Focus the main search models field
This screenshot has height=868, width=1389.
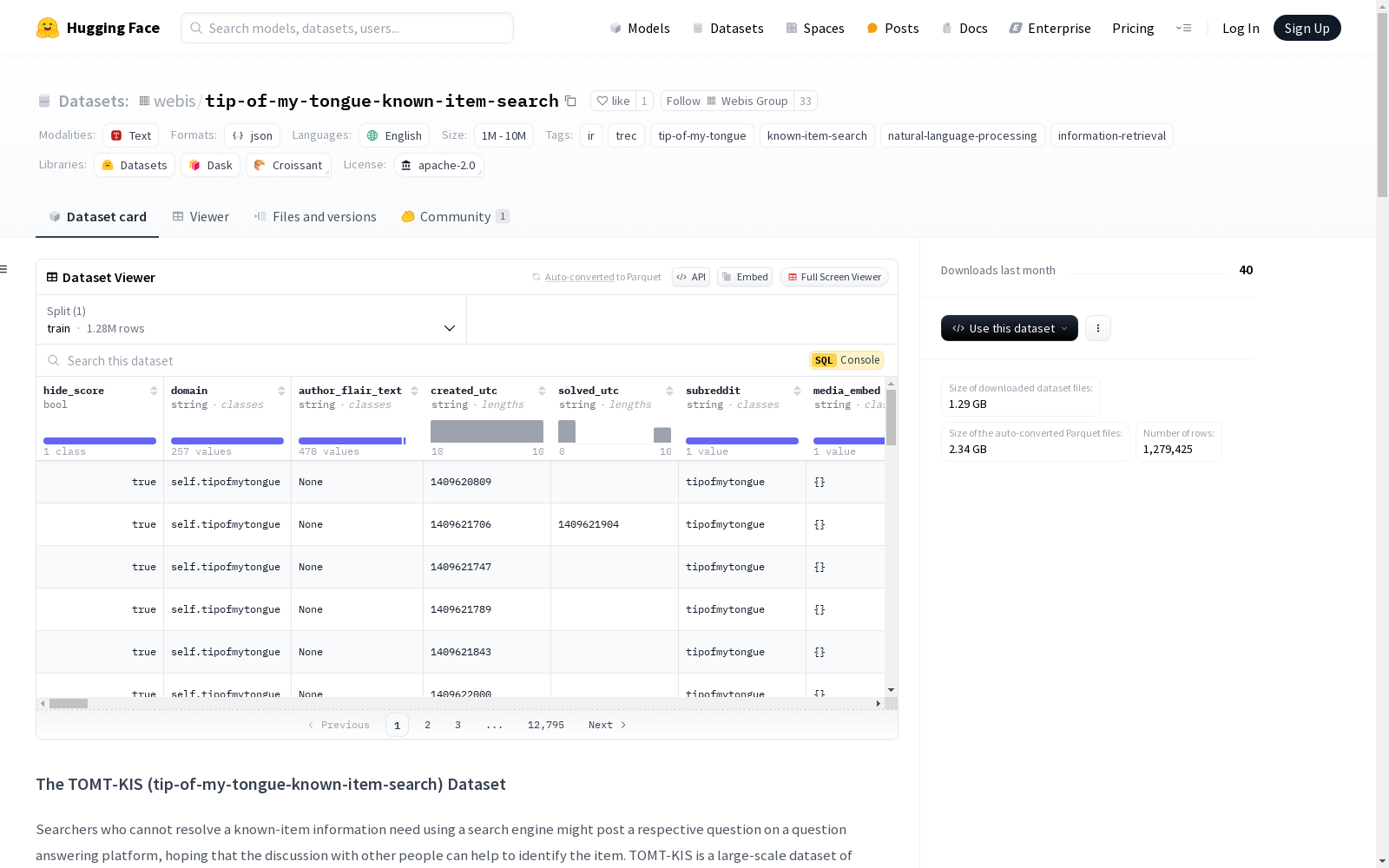tap(347, 28)
